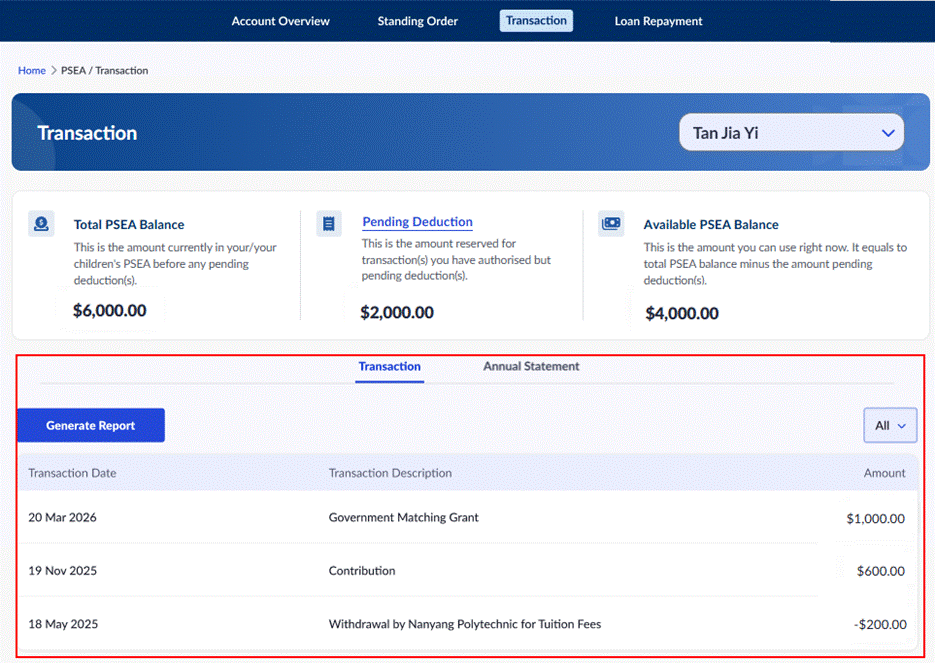Select the Nanyang Polytechnic withdrawal description

(x=465, y=624)
